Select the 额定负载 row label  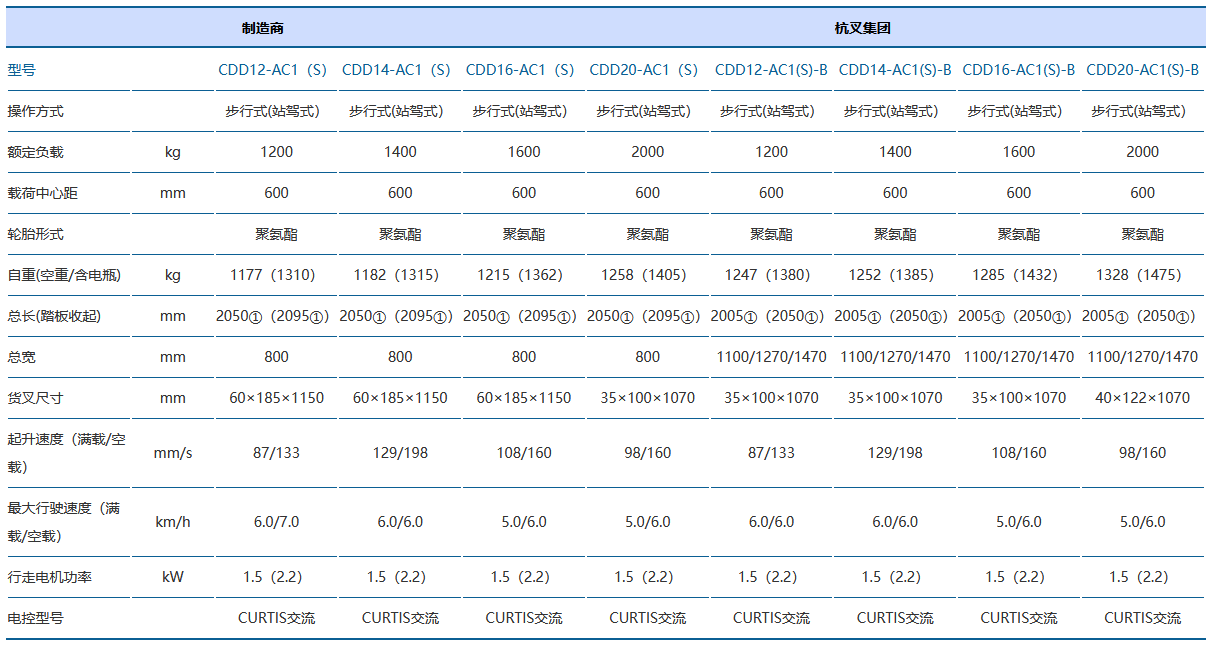point(35,152)
